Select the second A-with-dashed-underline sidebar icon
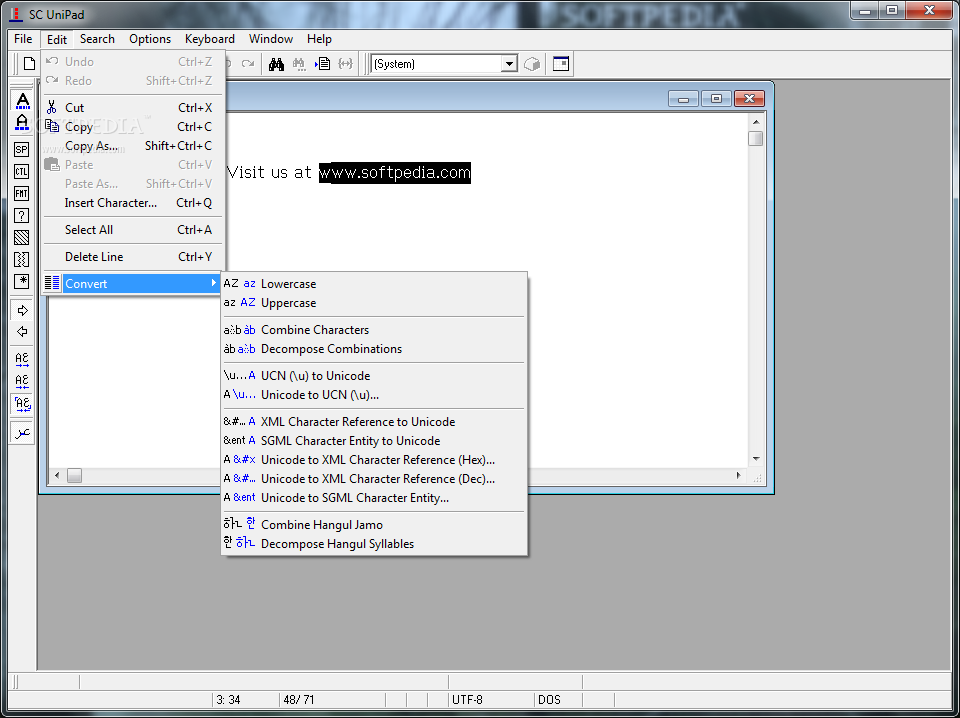Image resolution: width=960 pixels, height=718 pixels. pos(22,122)
